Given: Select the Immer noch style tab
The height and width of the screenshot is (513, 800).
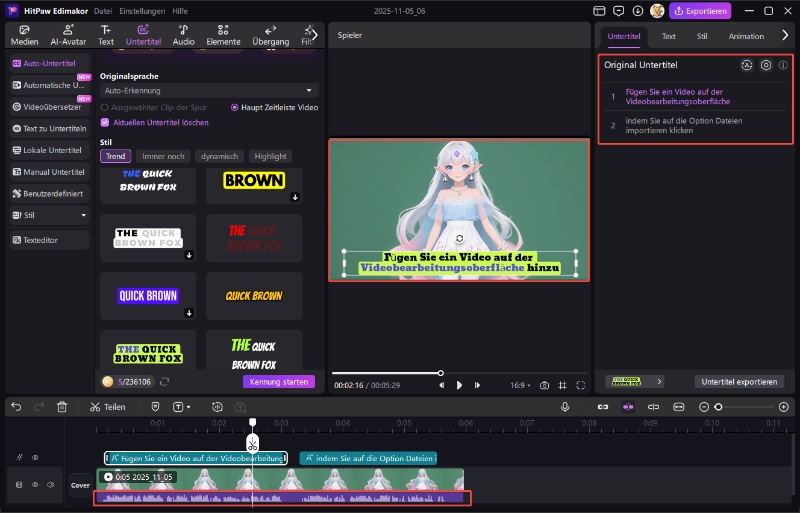Looking at the screenshot, I should (163, 156).
